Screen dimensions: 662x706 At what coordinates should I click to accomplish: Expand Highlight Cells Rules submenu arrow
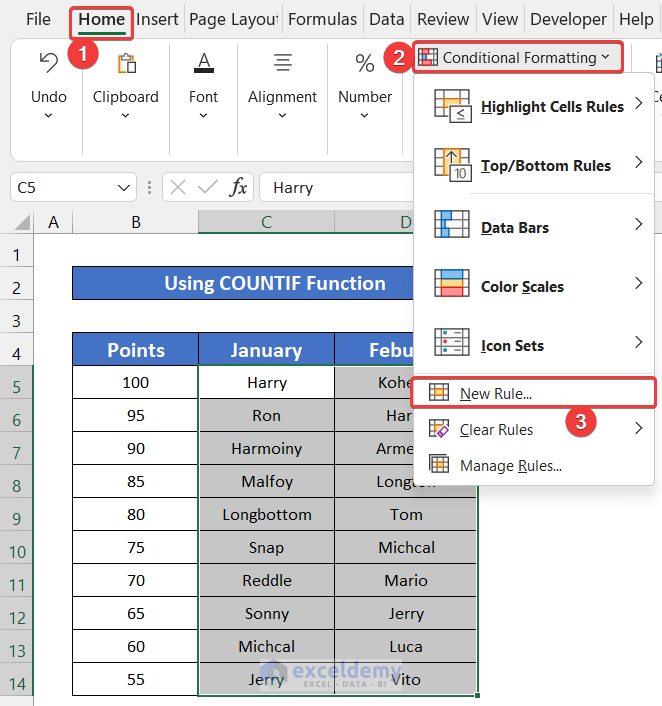(x=639, y=104)
